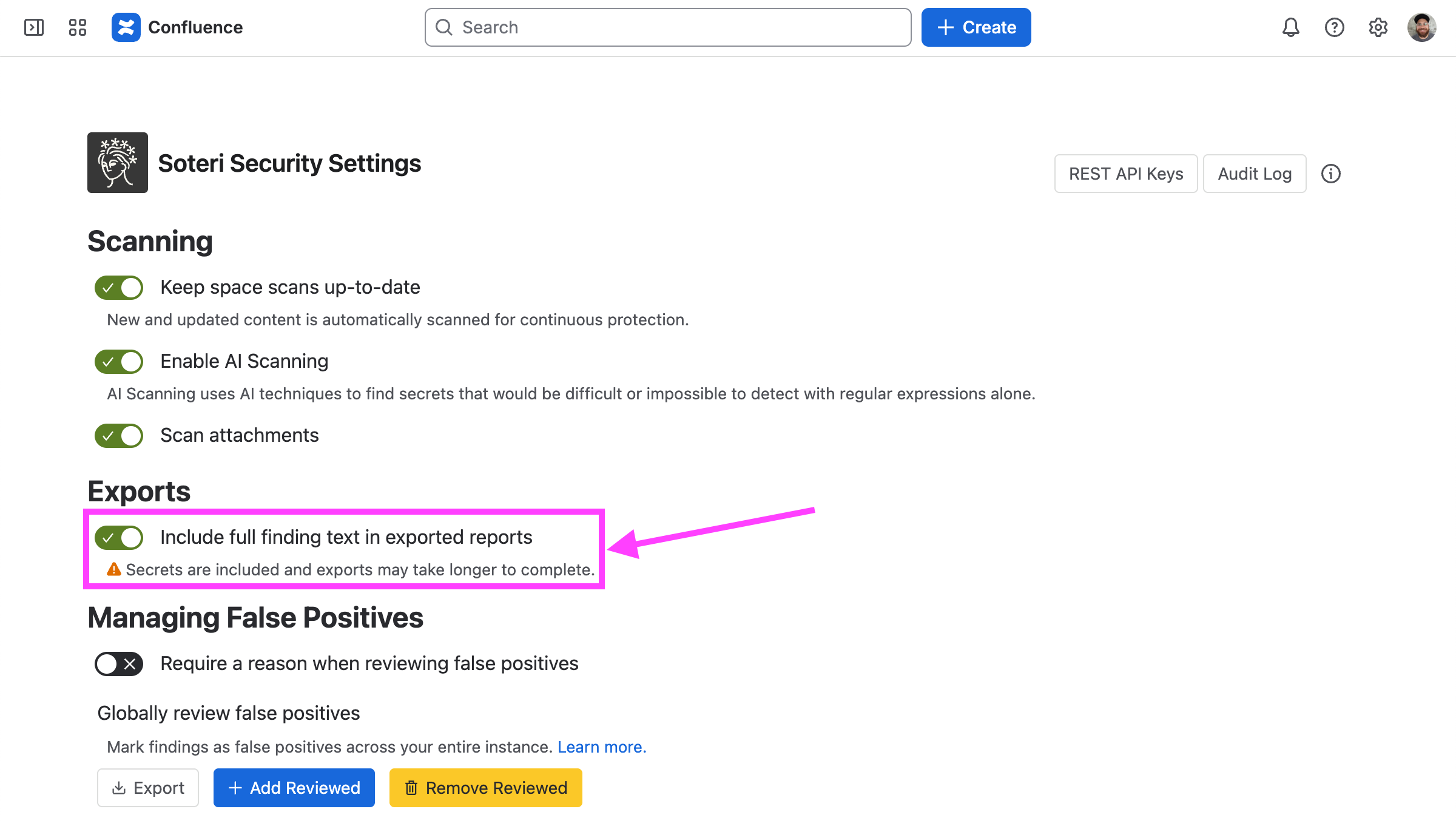Screen dimensions: 1456x823
Task: Open the help question mark icon
Action: pos(1335,27)
